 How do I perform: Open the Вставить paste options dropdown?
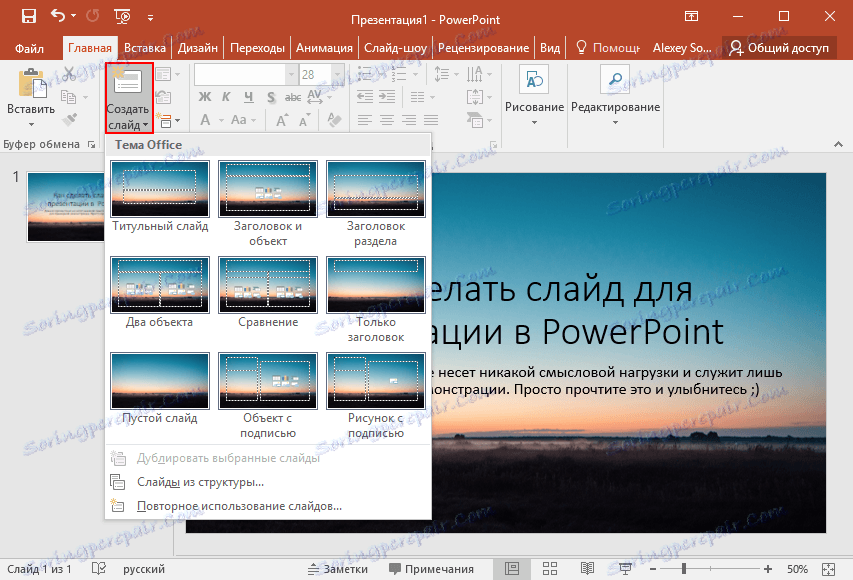(x=31, y=124)
